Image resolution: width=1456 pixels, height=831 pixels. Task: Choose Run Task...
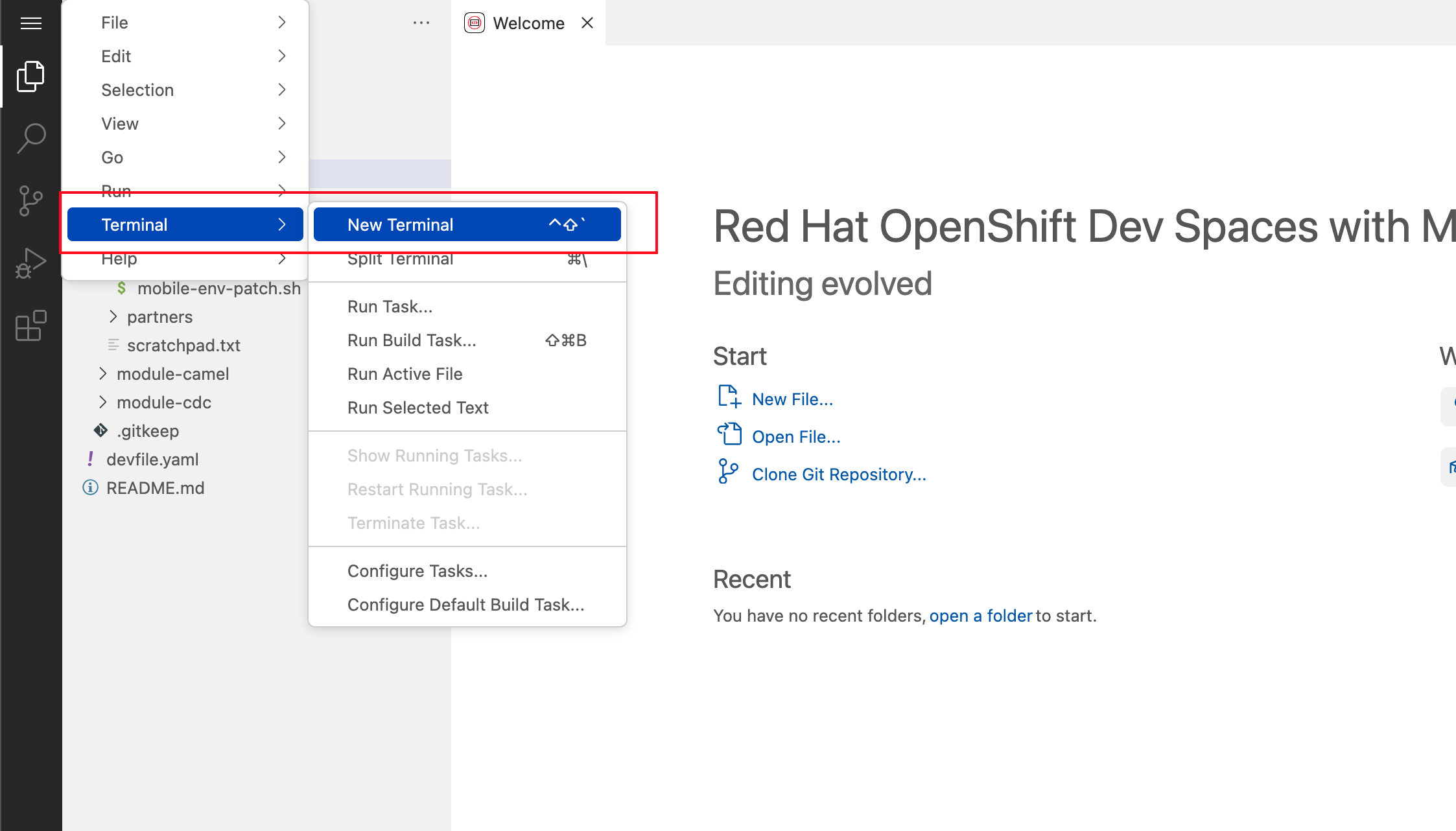467,307
